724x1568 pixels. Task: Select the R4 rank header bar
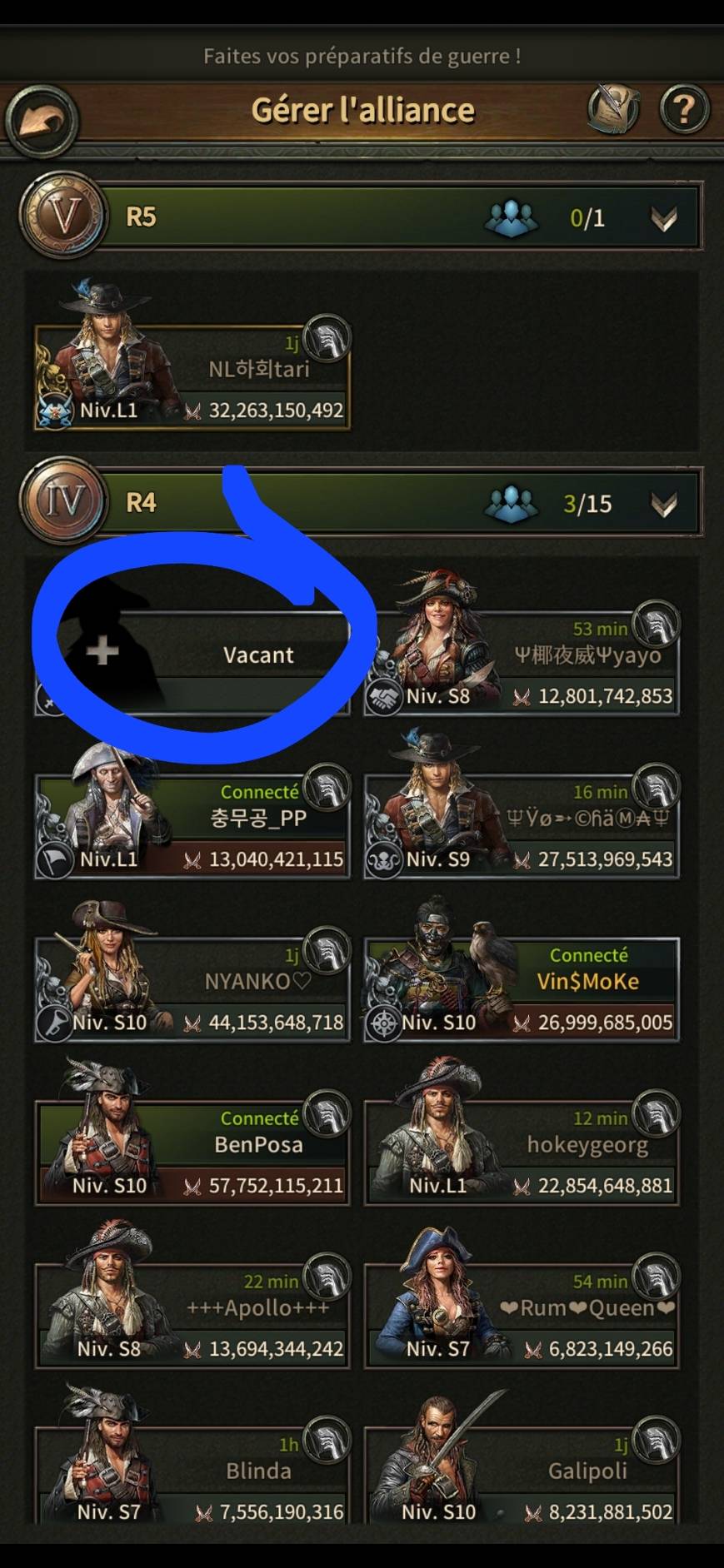coord(360,503)
